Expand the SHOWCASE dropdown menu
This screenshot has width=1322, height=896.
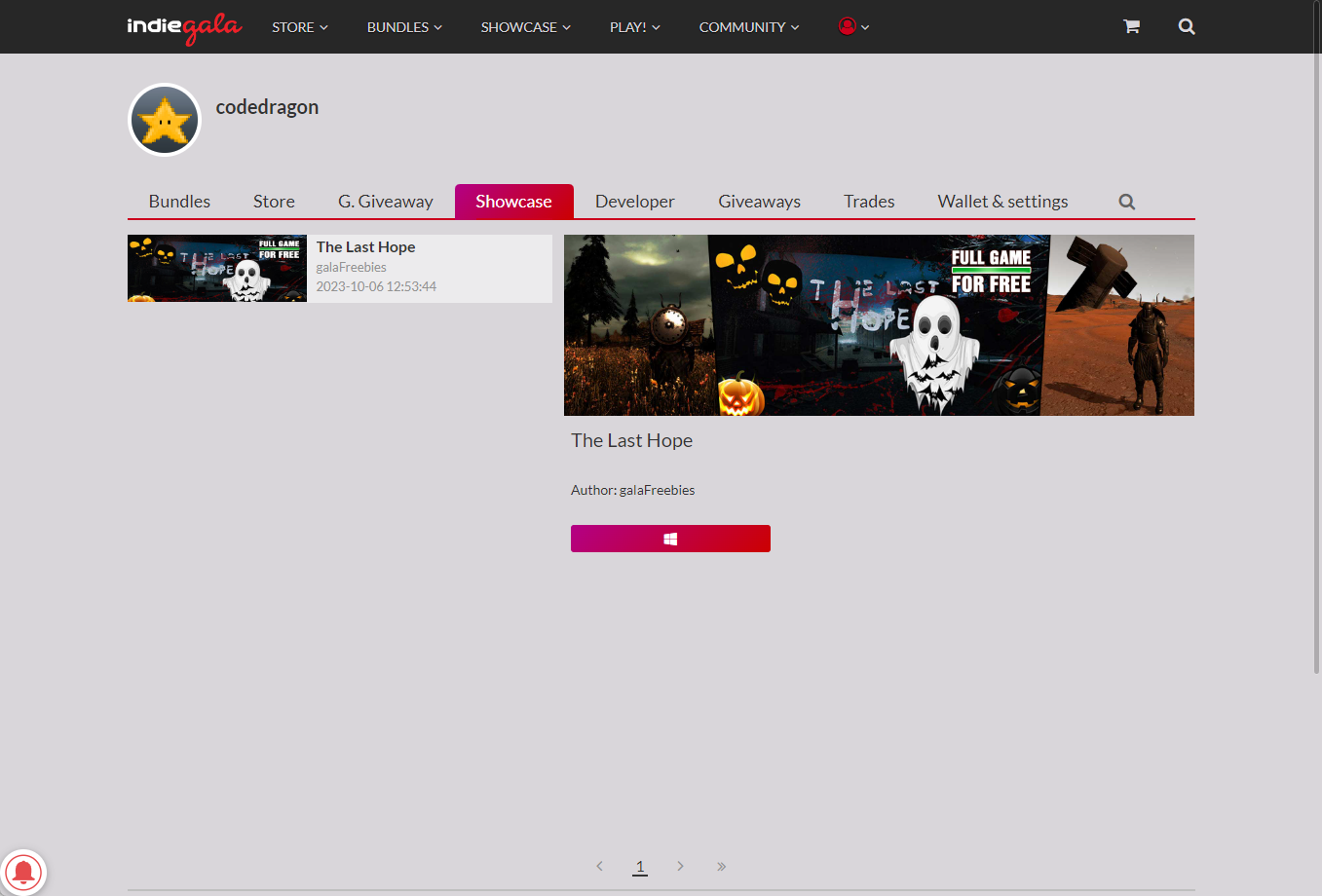[526, 27]
